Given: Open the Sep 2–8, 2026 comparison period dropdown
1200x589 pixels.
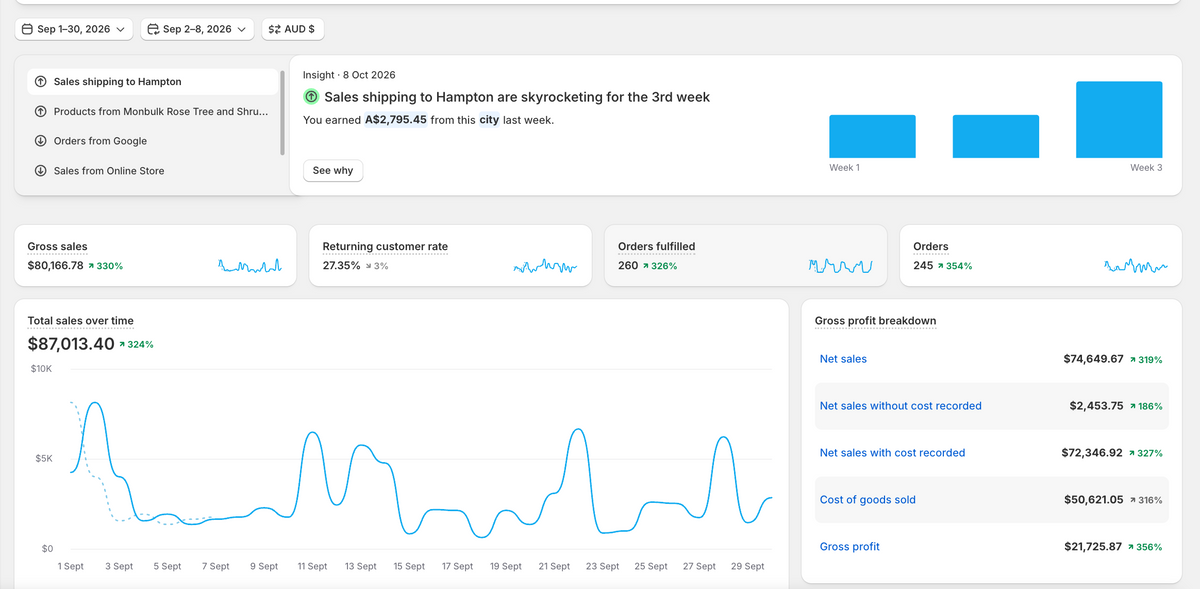Looking at the screenshot, I should click(x=197, y=29).
